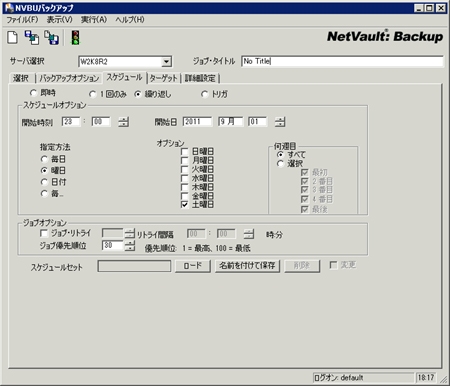450x386 pixels.
Task: Open the ファイル(F) menu
Action: tap(22, 20)
